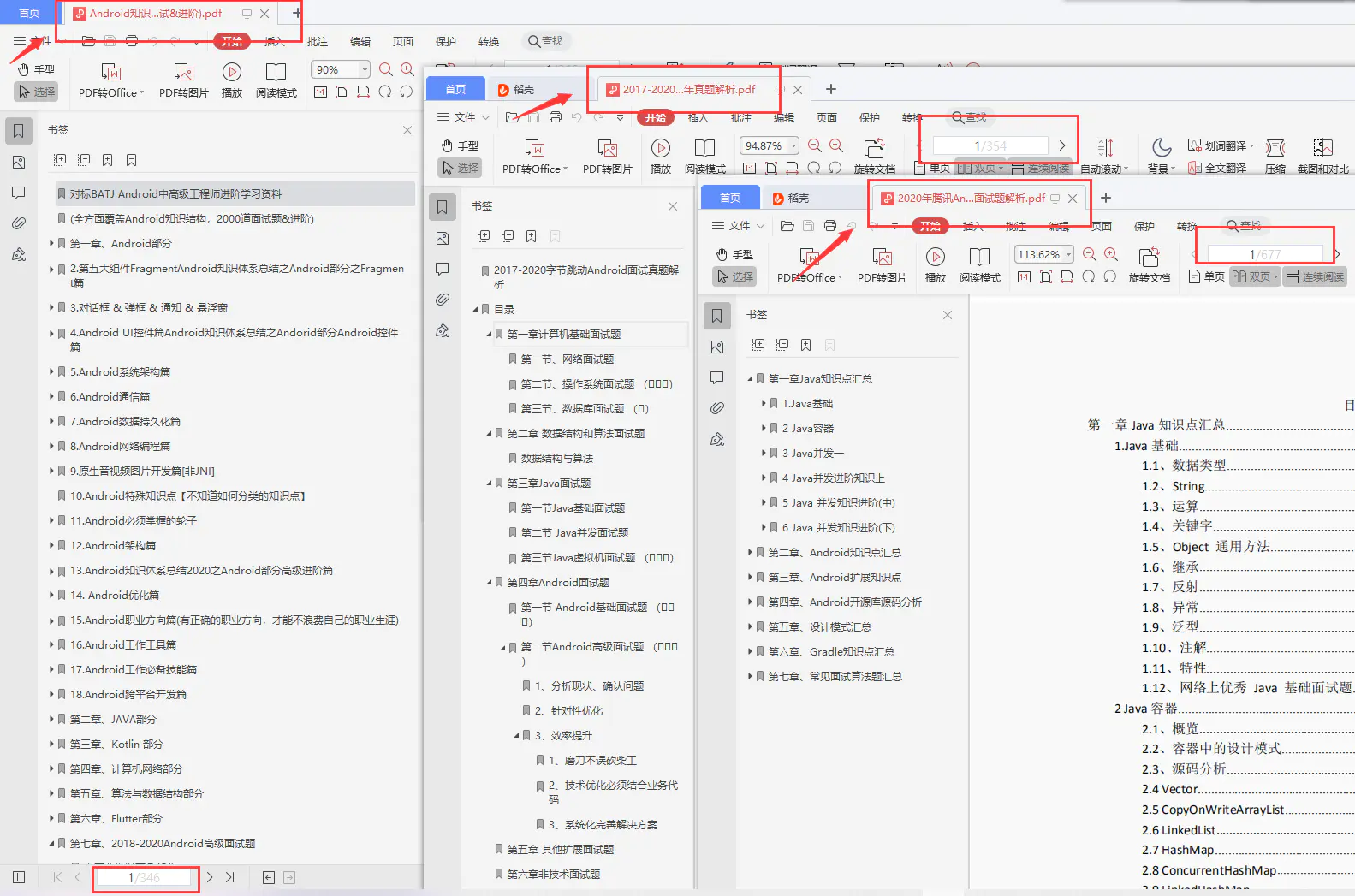Screen dimensions: 1355x896
Task: Click open-folder icon in 2020年腾讯 window
Action: pyautogui.click(x=787, y=226)
